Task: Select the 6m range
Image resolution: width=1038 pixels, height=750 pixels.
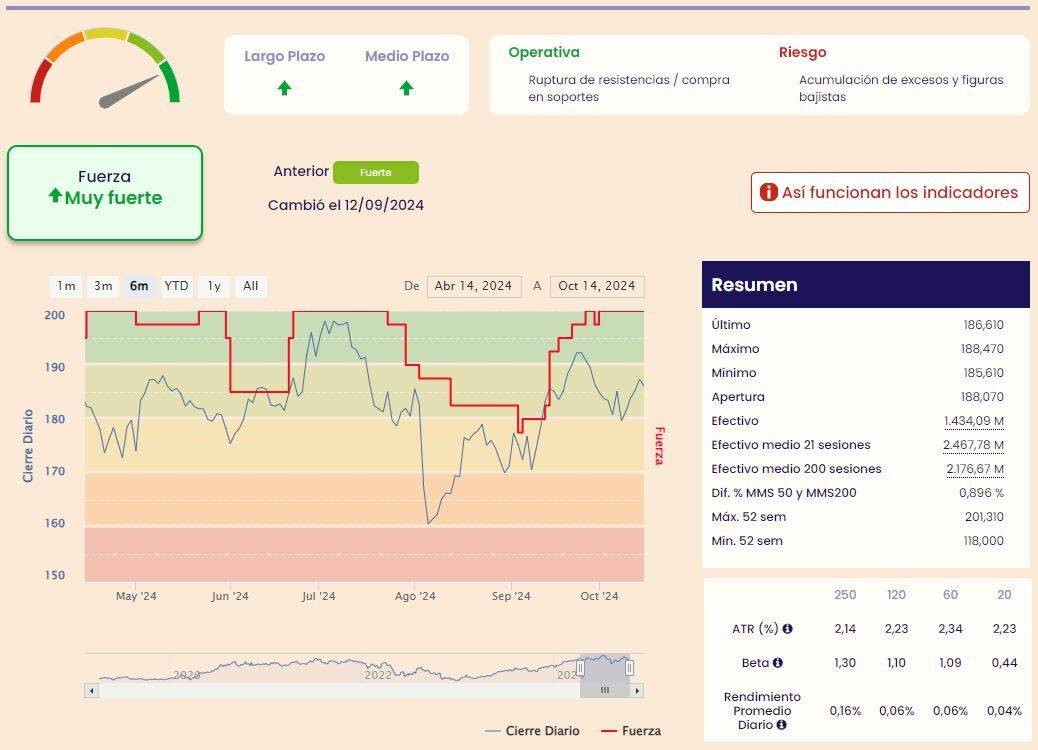Action: 139,286
